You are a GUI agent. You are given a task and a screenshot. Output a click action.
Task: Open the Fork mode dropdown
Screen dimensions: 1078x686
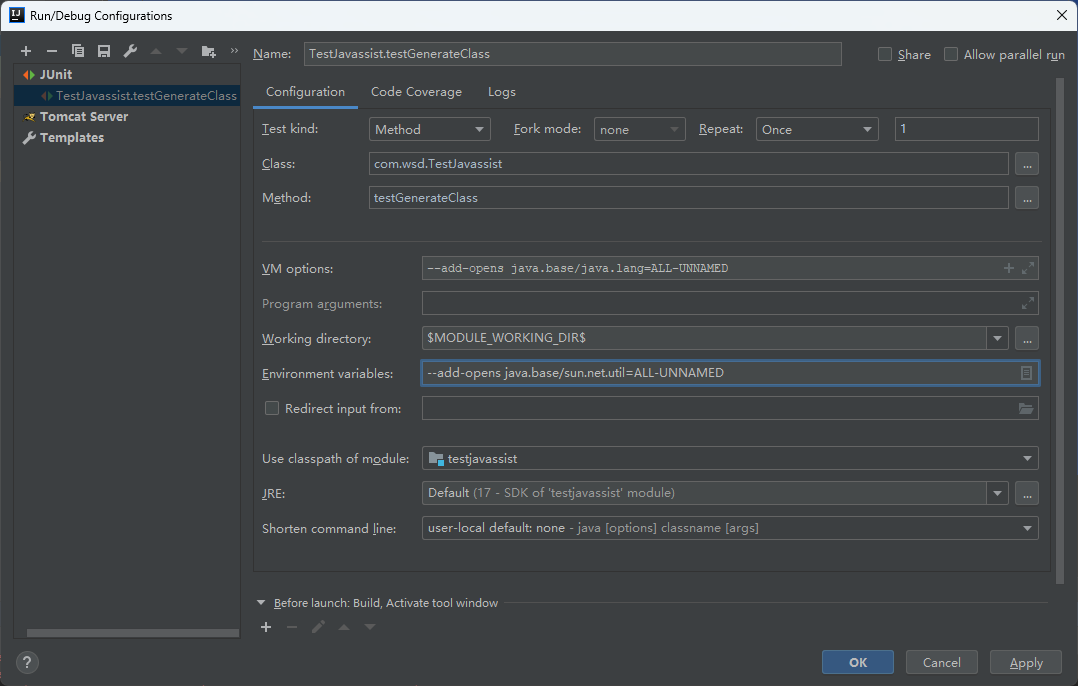point(639,129)
